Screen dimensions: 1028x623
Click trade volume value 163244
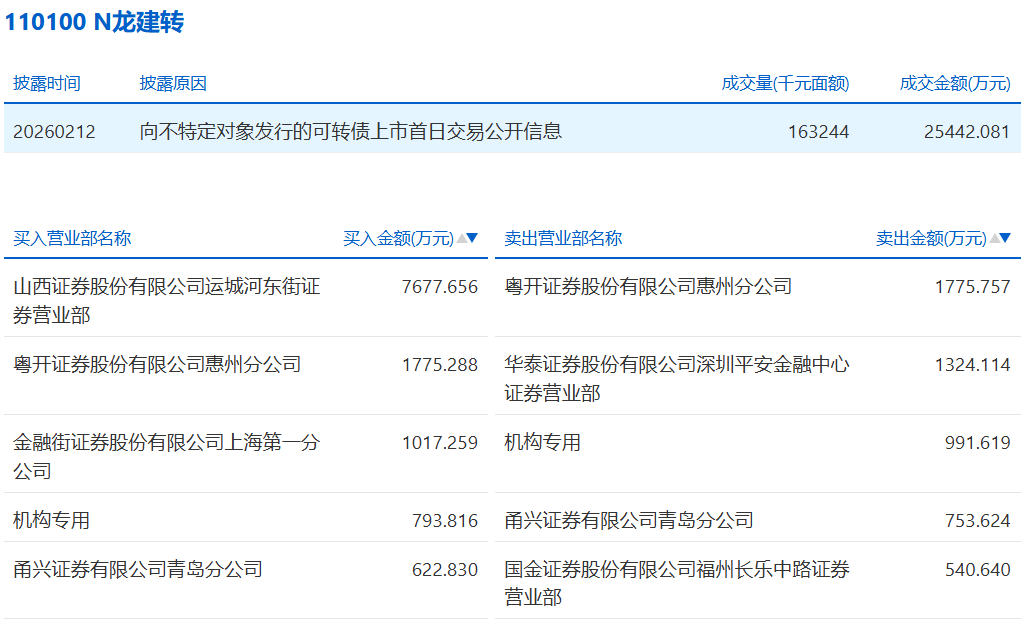(x=818, y=132)
